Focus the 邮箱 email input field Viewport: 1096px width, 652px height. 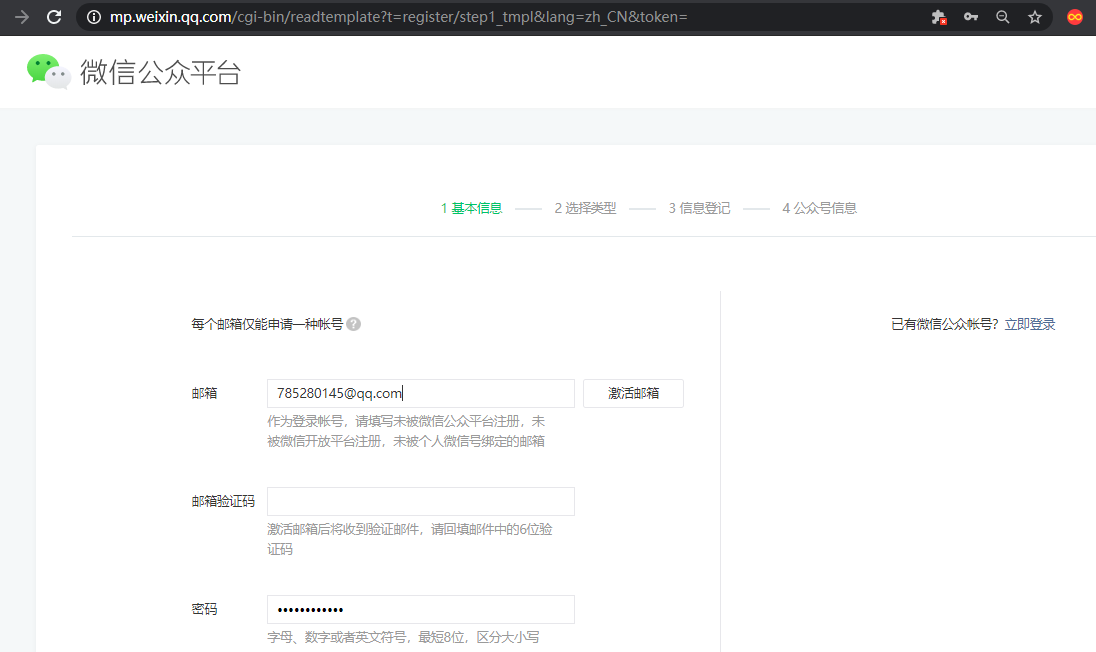tap(421, 393)
